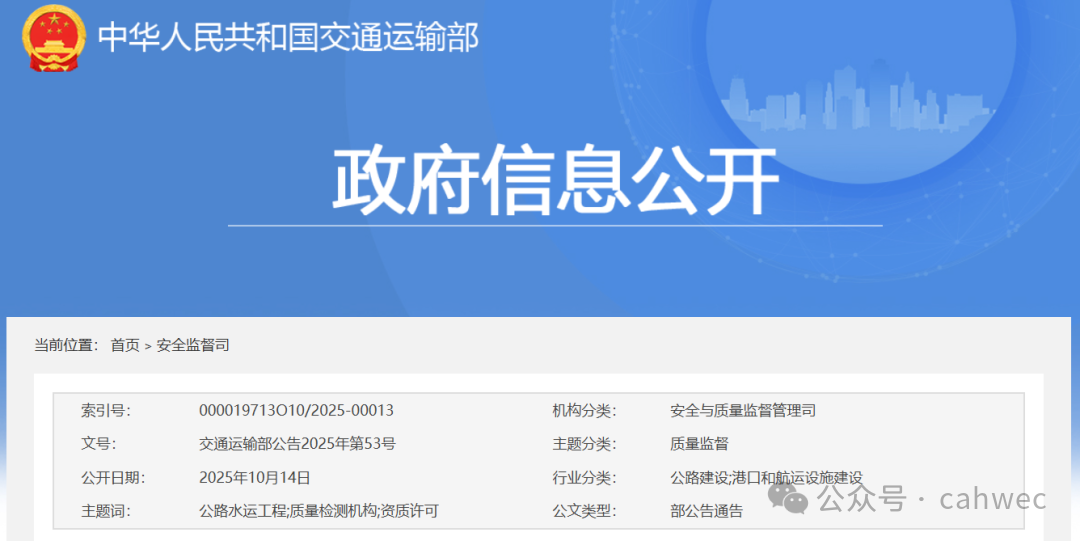This screenshot has width=1080, height=541.
Task: Click the 政府信息公开 banner heading
Action: (555, 181)
